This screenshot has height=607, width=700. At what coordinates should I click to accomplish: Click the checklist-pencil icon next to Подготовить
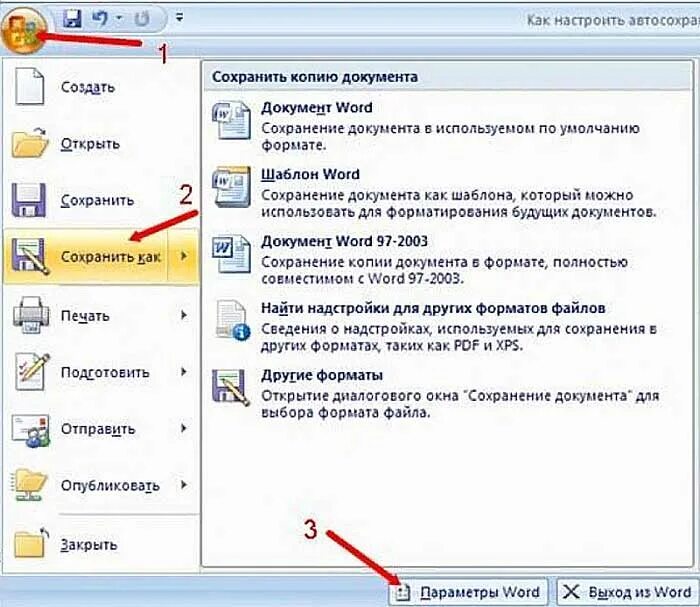click(31, 372)
